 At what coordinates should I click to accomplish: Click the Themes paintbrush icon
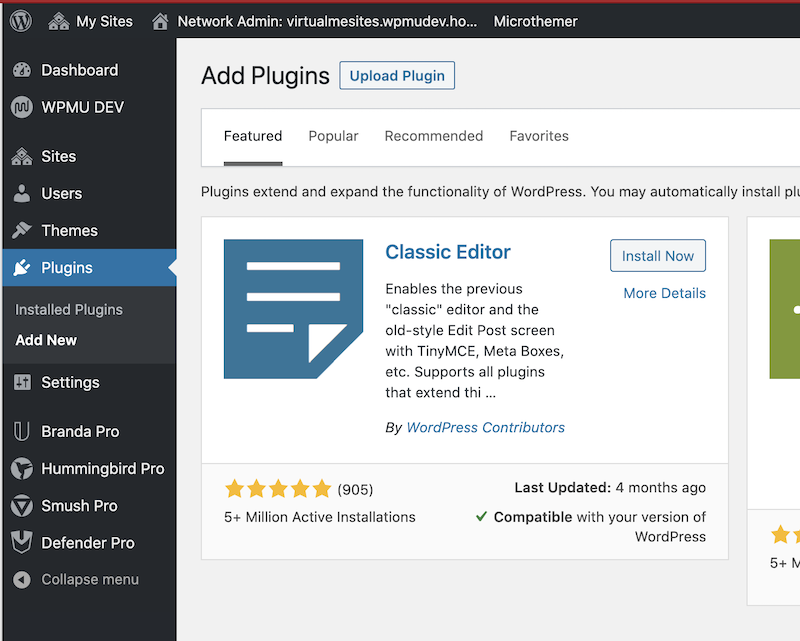(22, 230)
